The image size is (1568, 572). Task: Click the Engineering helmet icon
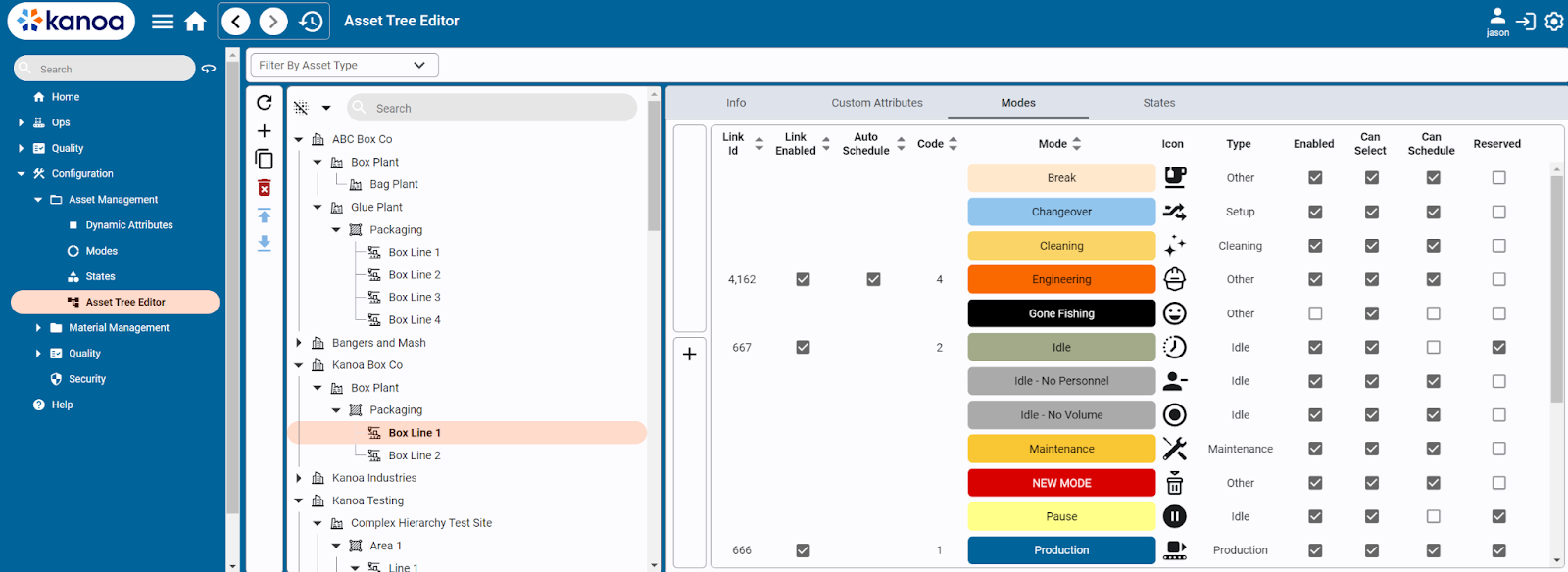click(1174, 279)
